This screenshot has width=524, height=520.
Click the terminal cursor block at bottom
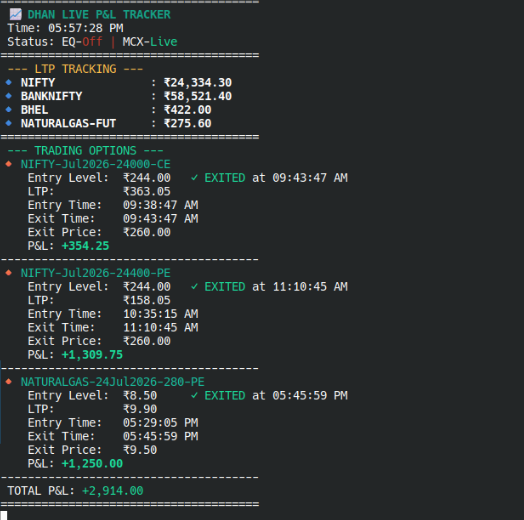tap(4, 515)
